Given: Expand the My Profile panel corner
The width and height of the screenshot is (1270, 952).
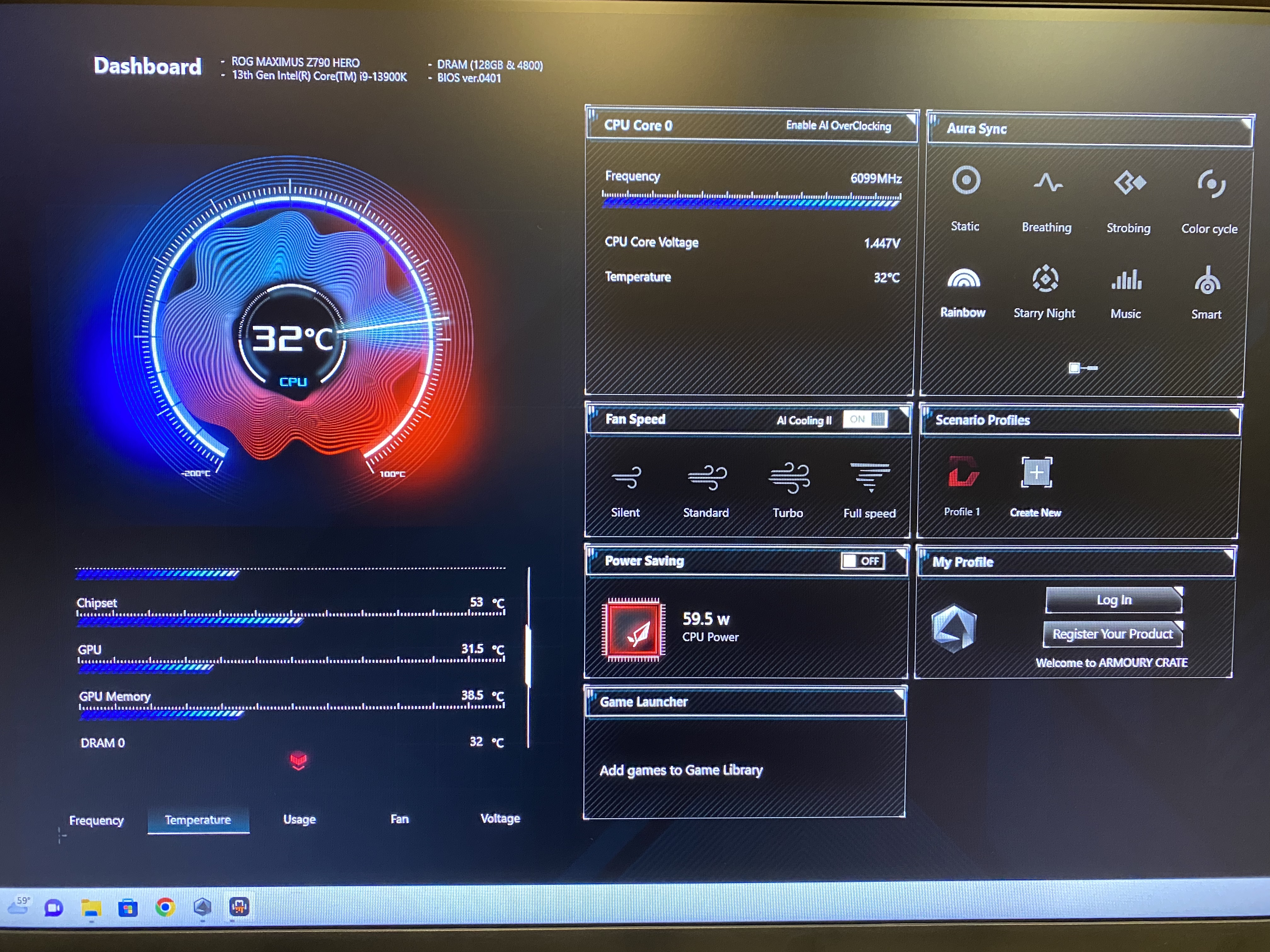Looking at the screenshot, I should (x=1229, y=555).
